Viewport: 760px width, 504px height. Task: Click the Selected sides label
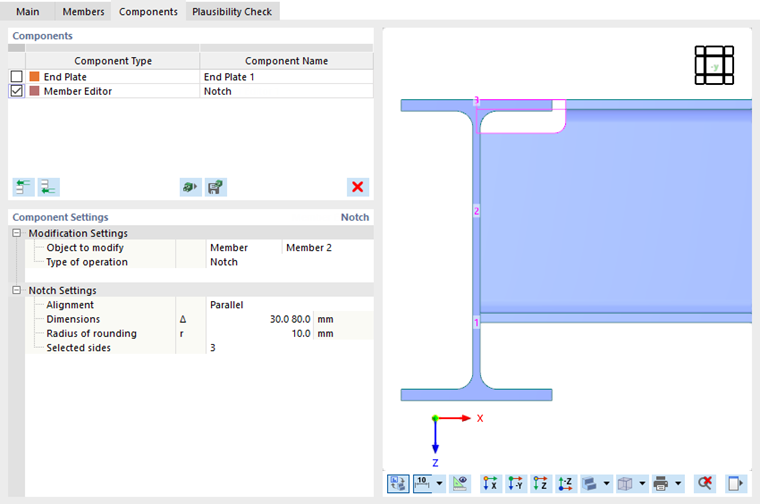tap(79, 348)
